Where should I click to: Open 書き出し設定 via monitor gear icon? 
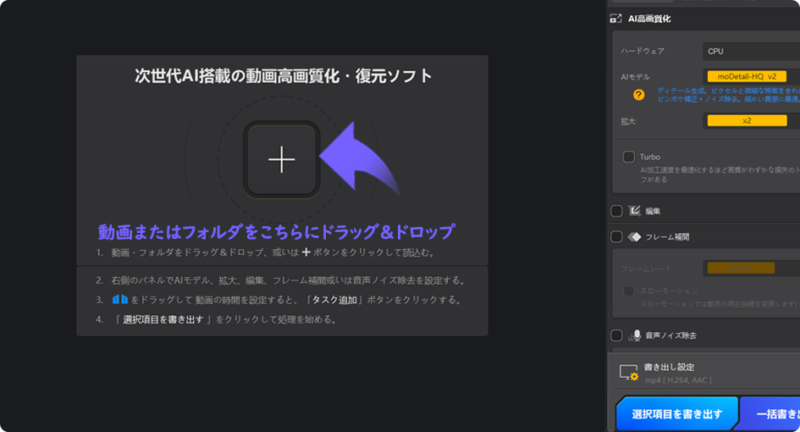coord(628,373)
